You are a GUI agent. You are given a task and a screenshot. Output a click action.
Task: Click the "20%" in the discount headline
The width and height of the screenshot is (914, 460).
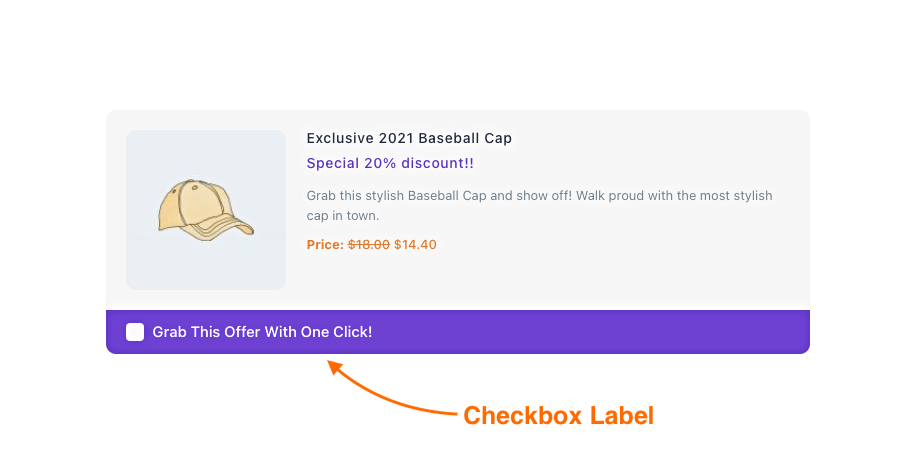pos(380,163)
